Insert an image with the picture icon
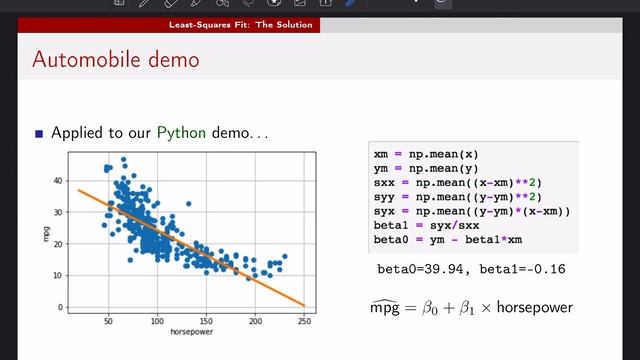The image size is (640, 360). click(x=300, y=3)
